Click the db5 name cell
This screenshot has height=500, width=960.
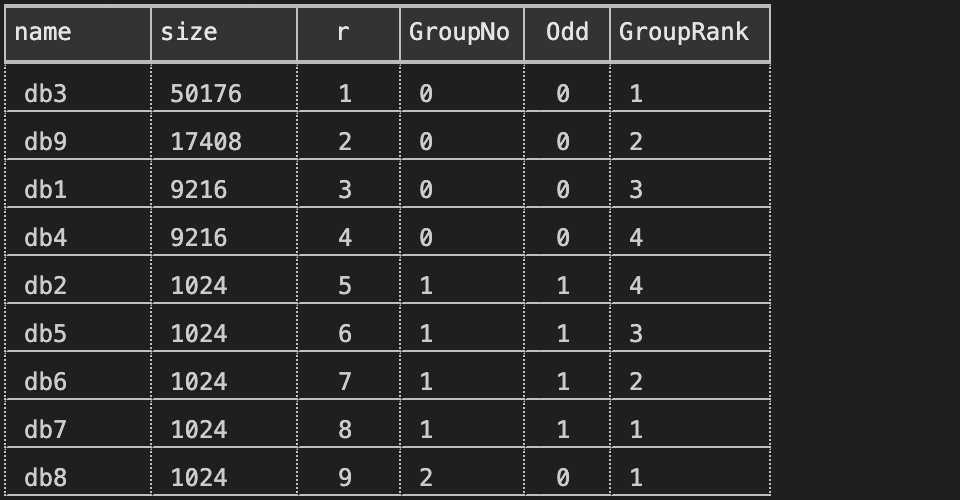click(78, 327)
